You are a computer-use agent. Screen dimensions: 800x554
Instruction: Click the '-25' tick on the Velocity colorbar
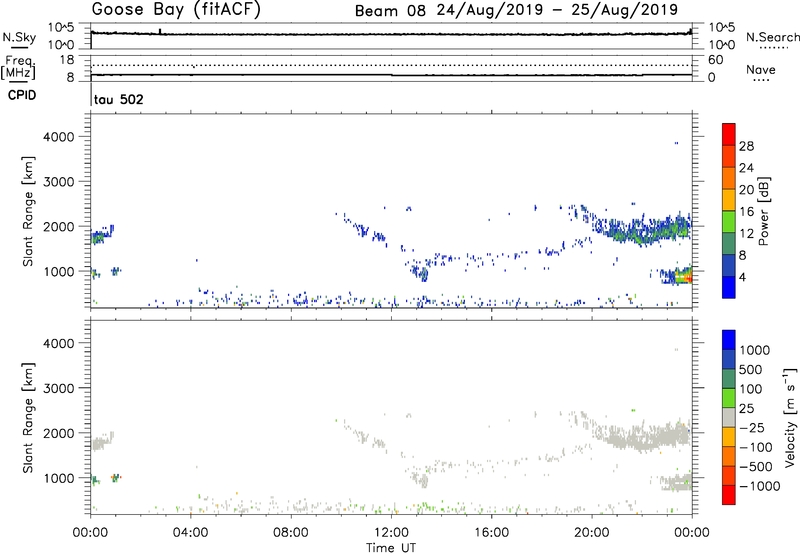coord(752,428)
